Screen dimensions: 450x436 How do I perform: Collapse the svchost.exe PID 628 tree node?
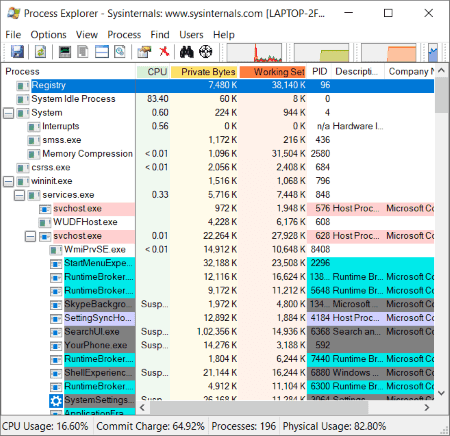click(x=30, y=237)
